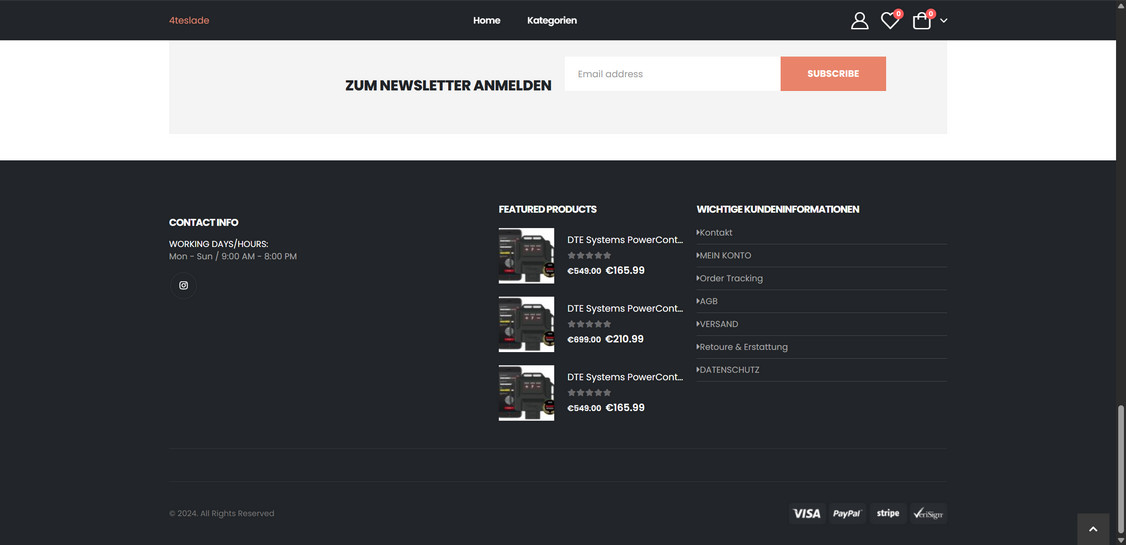Open the AGB footer link
The width and height of the screenshot is (1126, 545).
point(708,302)
